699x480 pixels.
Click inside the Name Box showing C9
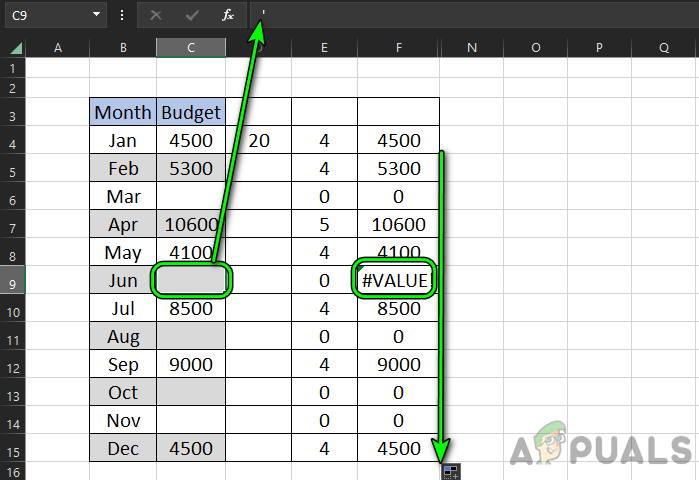[46, 15]
